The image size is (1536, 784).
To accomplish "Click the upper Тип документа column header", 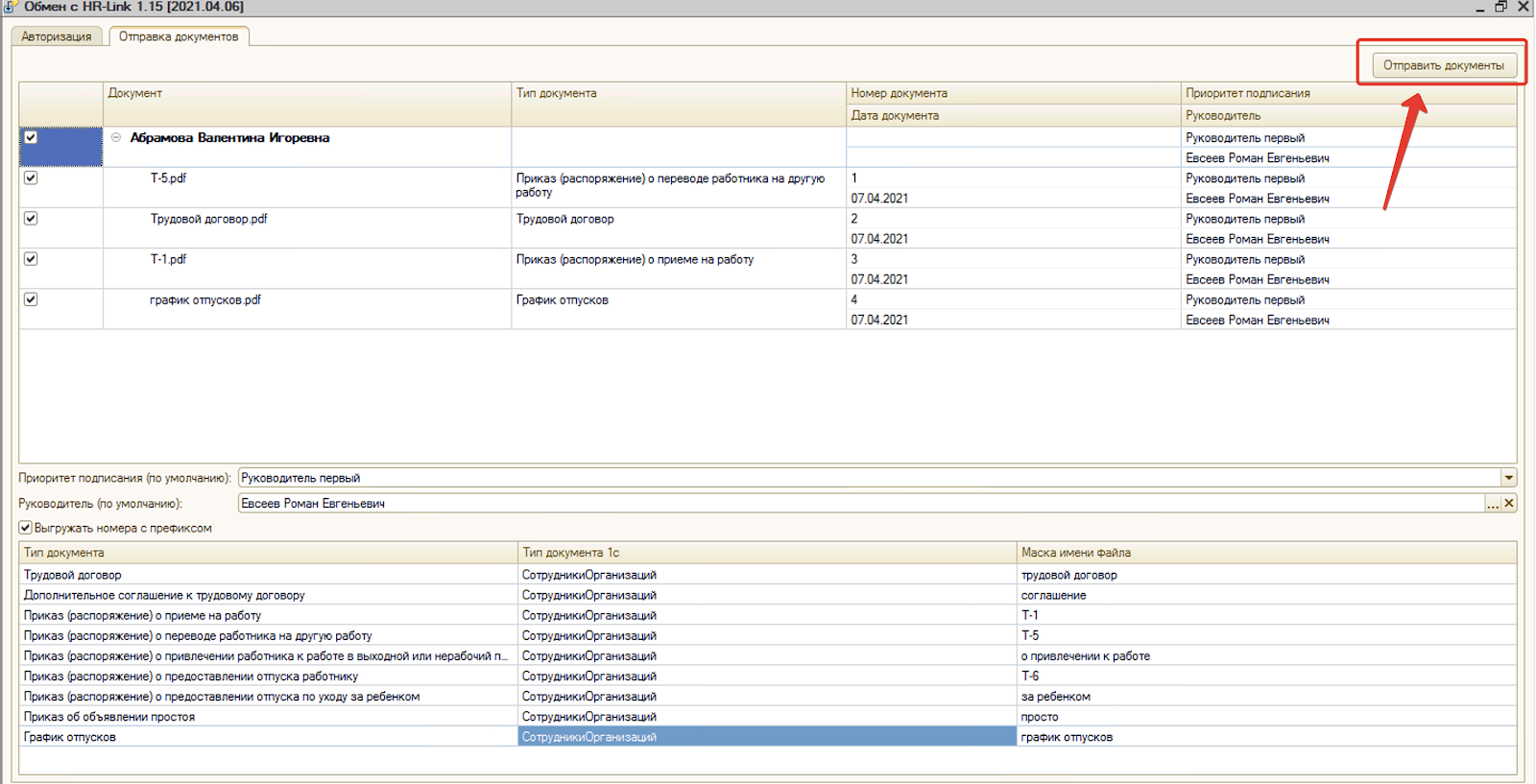I will coord(679,104).
